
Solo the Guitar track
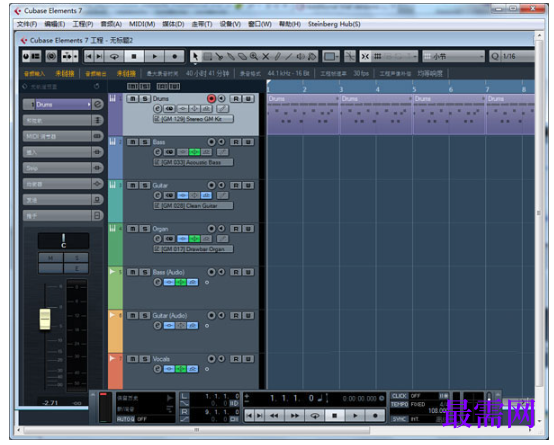(x=145, y=186)
